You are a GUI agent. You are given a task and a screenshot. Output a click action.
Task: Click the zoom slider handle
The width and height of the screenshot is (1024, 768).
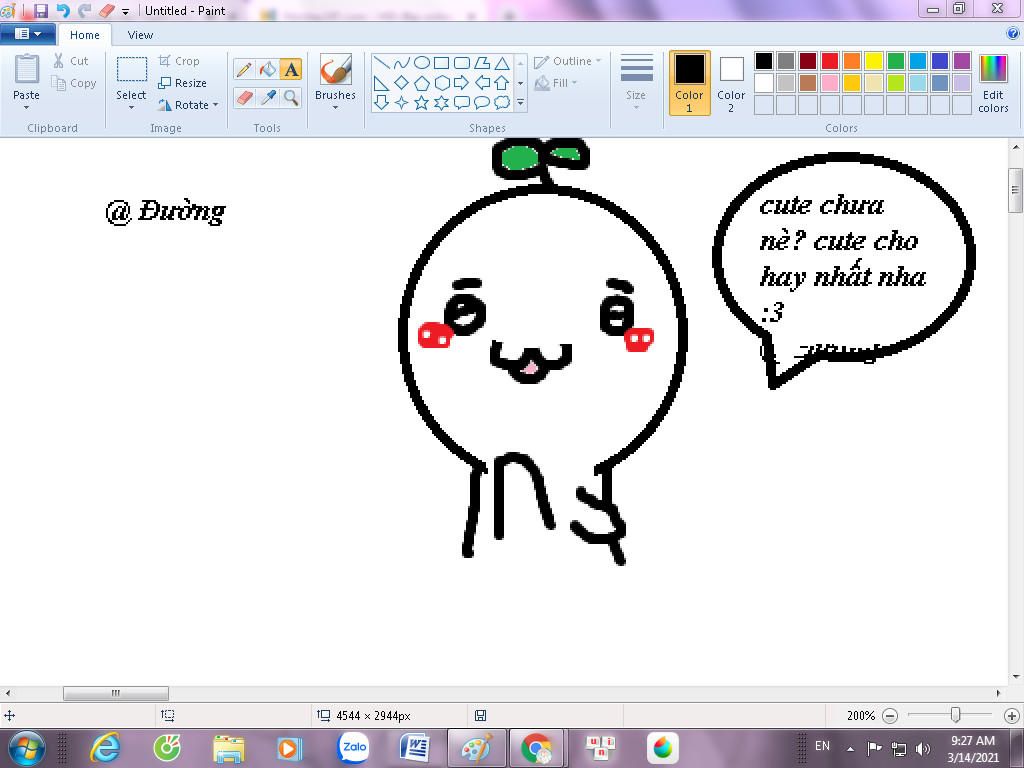pyautogui.click(x=955, y=715)
